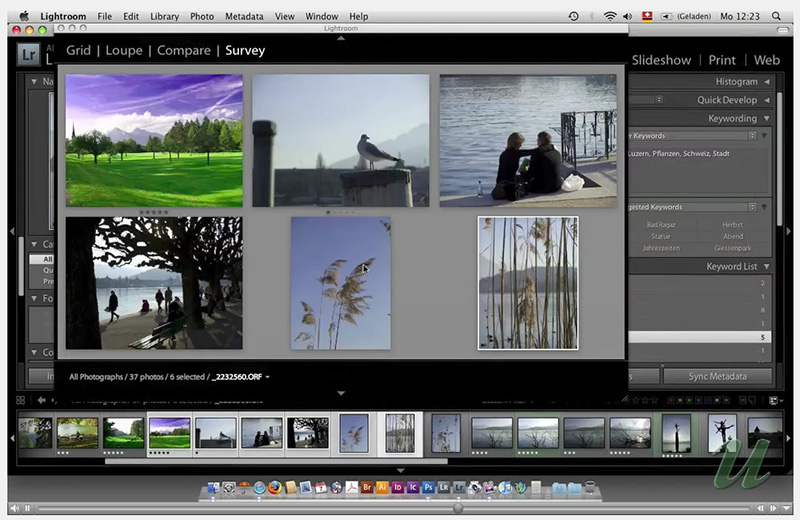Open the Metadata menu
This screenshot has height=520, width=800.
click(244, 16)
